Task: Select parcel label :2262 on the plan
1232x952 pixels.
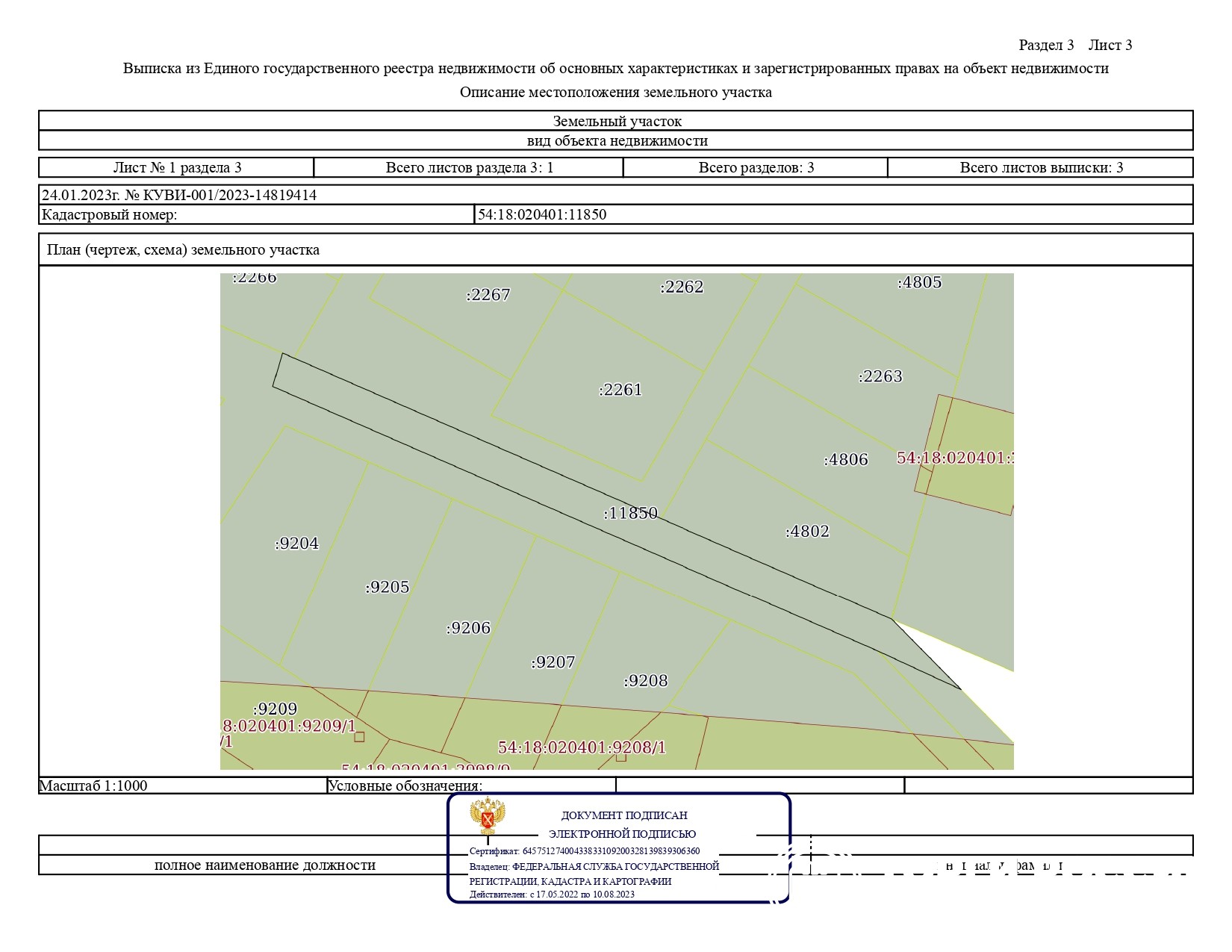Action: point(682,287)
